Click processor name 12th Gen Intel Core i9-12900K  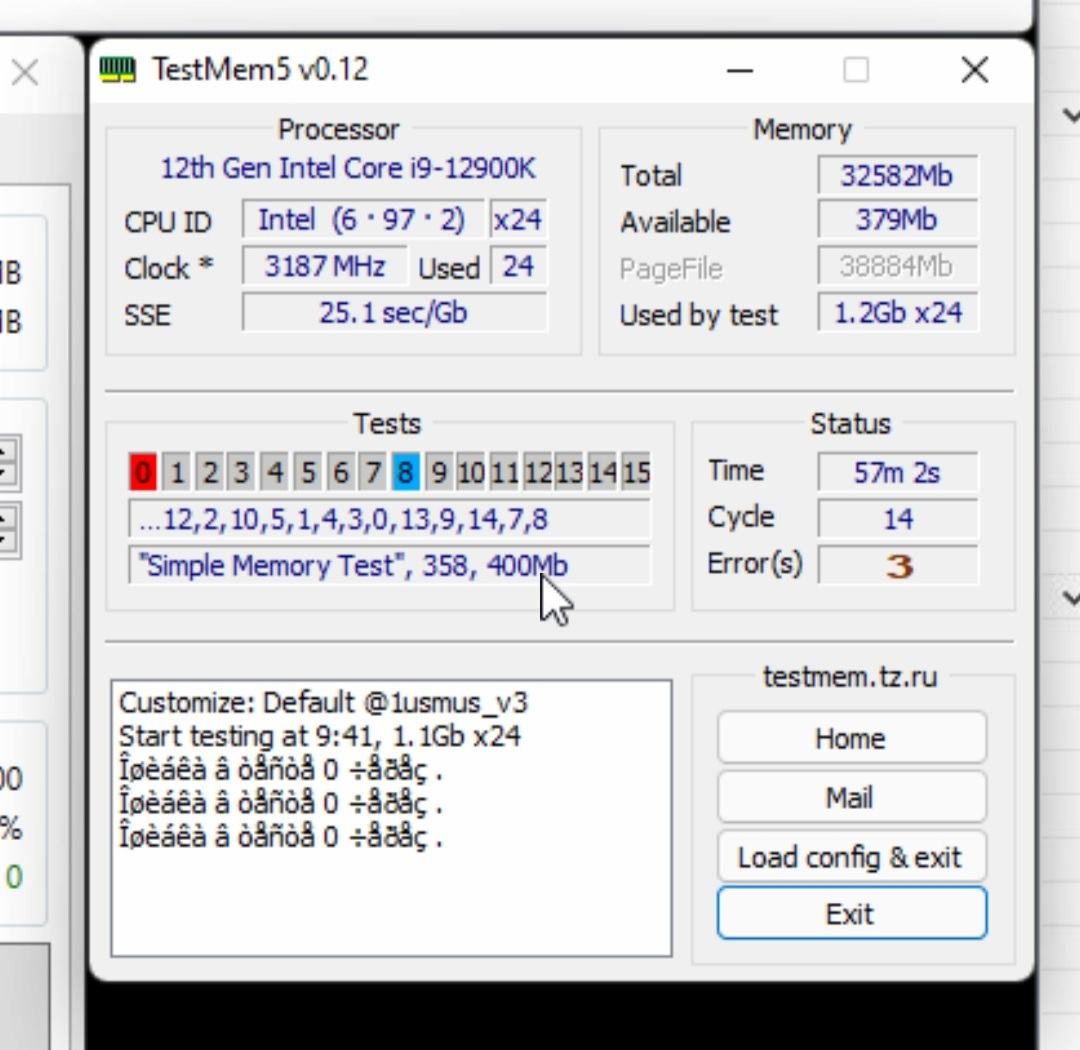point(348,168)
